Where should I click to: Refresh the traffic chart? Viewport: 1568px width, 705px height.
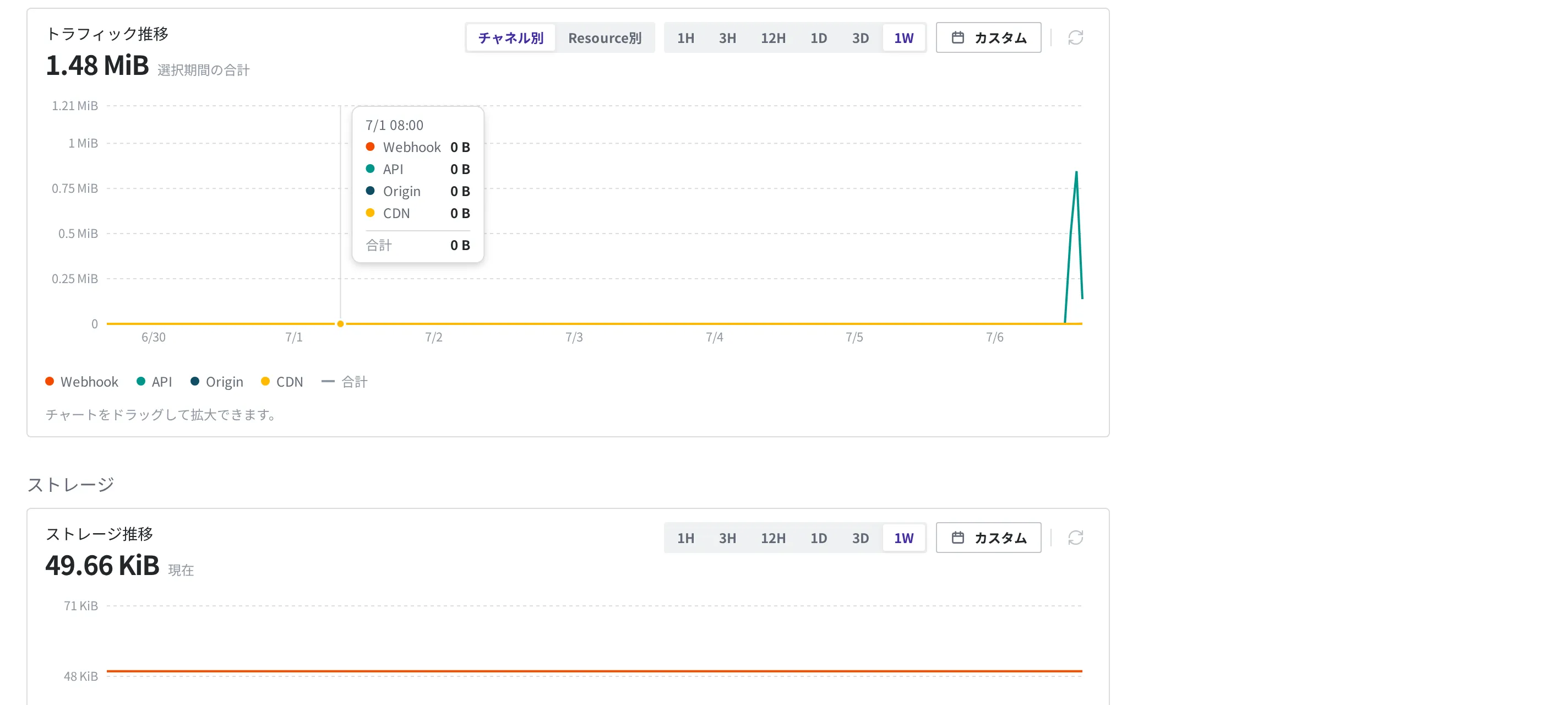[1075, 38]
